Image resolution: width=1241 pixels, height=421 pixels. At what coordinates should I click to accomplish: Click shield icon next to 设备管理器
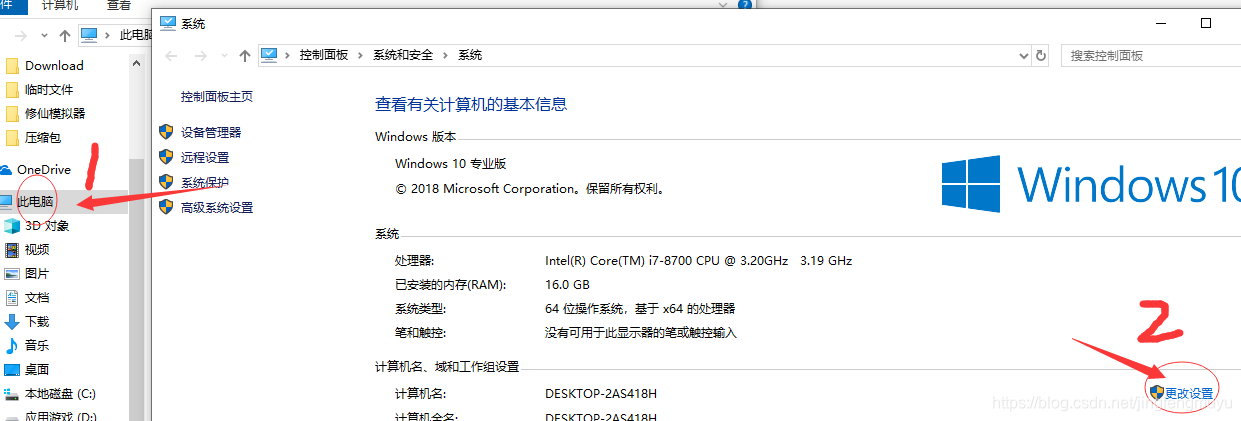[x=166, y=132]
